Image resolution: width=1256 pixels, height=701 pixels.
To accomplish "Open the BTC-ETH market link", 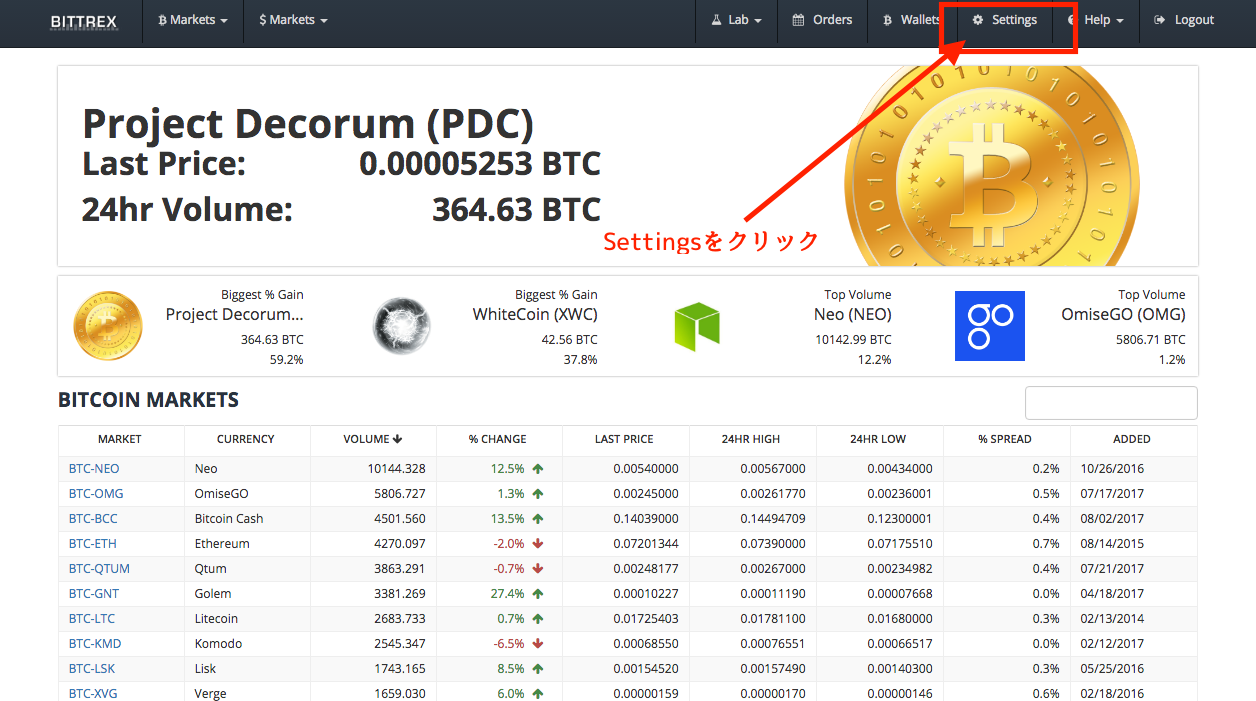I will click(93, 543).
